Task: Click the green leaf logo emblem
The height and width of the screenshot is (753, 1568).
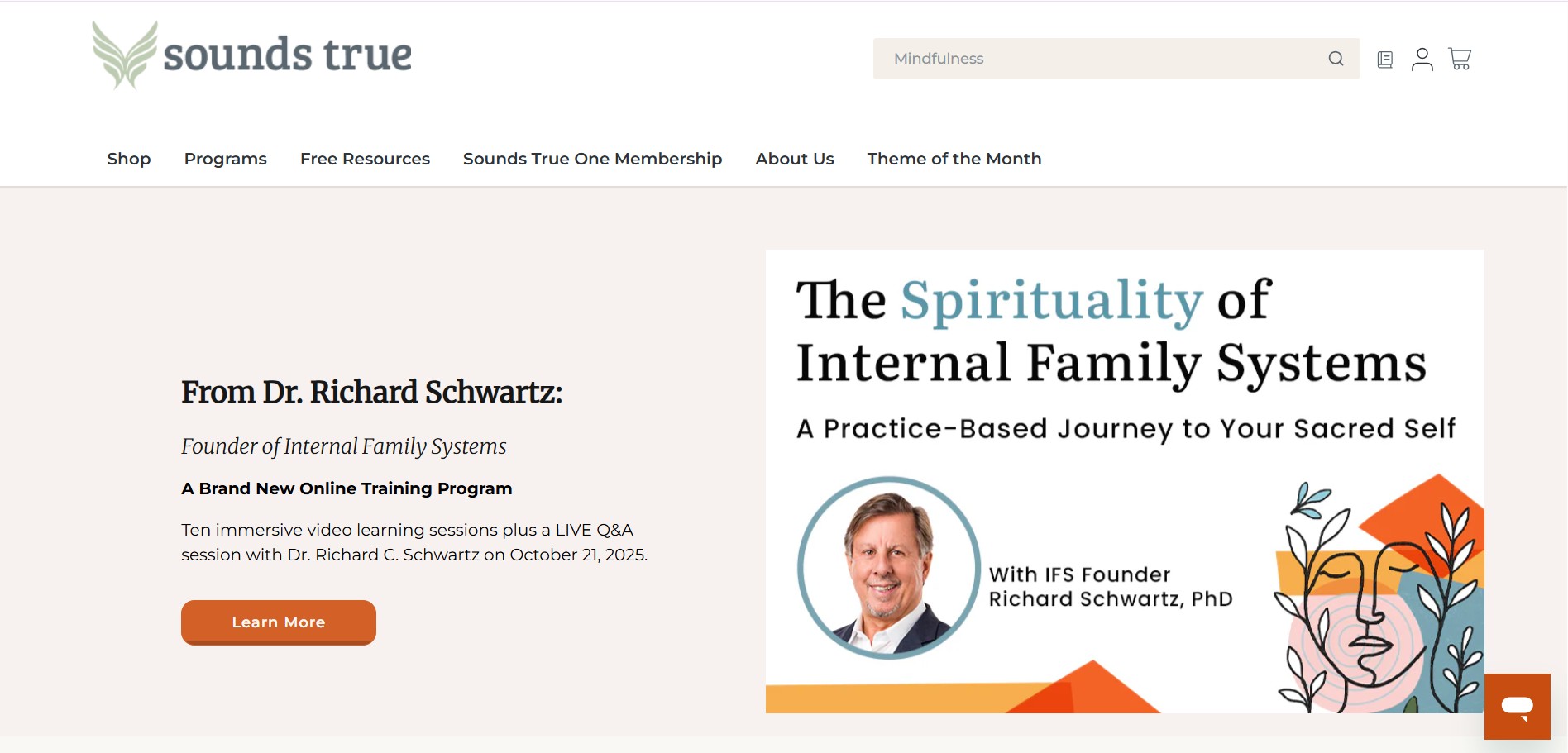Action: 125,55
